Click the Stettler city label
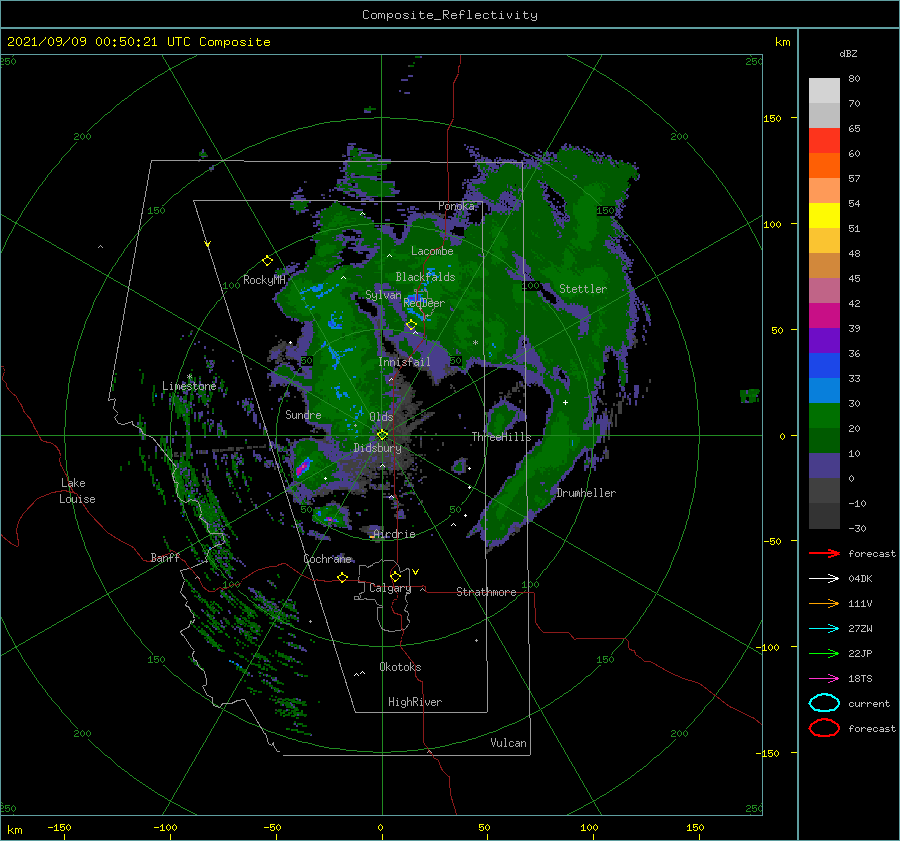 [x=583, y=289]
